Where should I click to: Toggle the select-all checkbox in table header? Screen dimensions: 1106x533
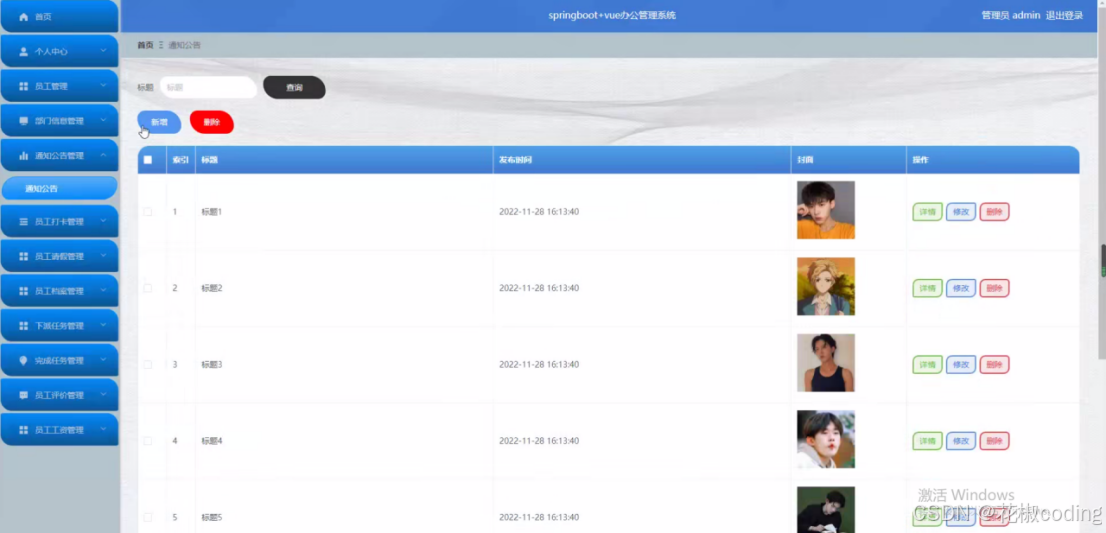point(147,160)
